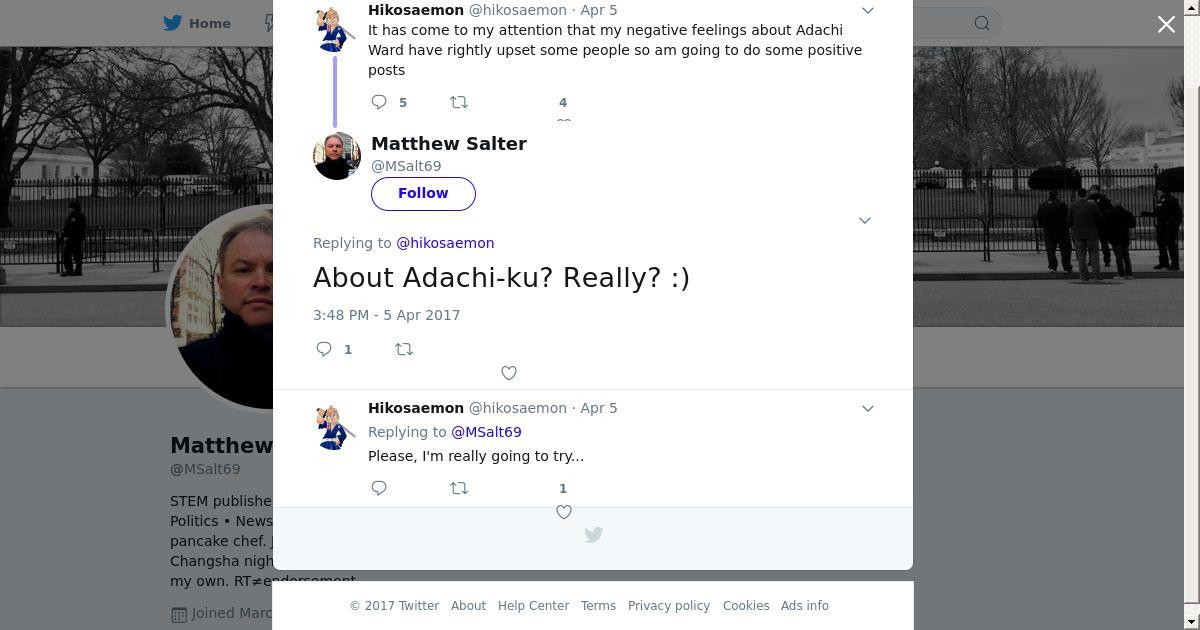Reply to the top Hikosaemon tweet
This screenshot has height=630, width=1200.
click(x=379, y=102)
